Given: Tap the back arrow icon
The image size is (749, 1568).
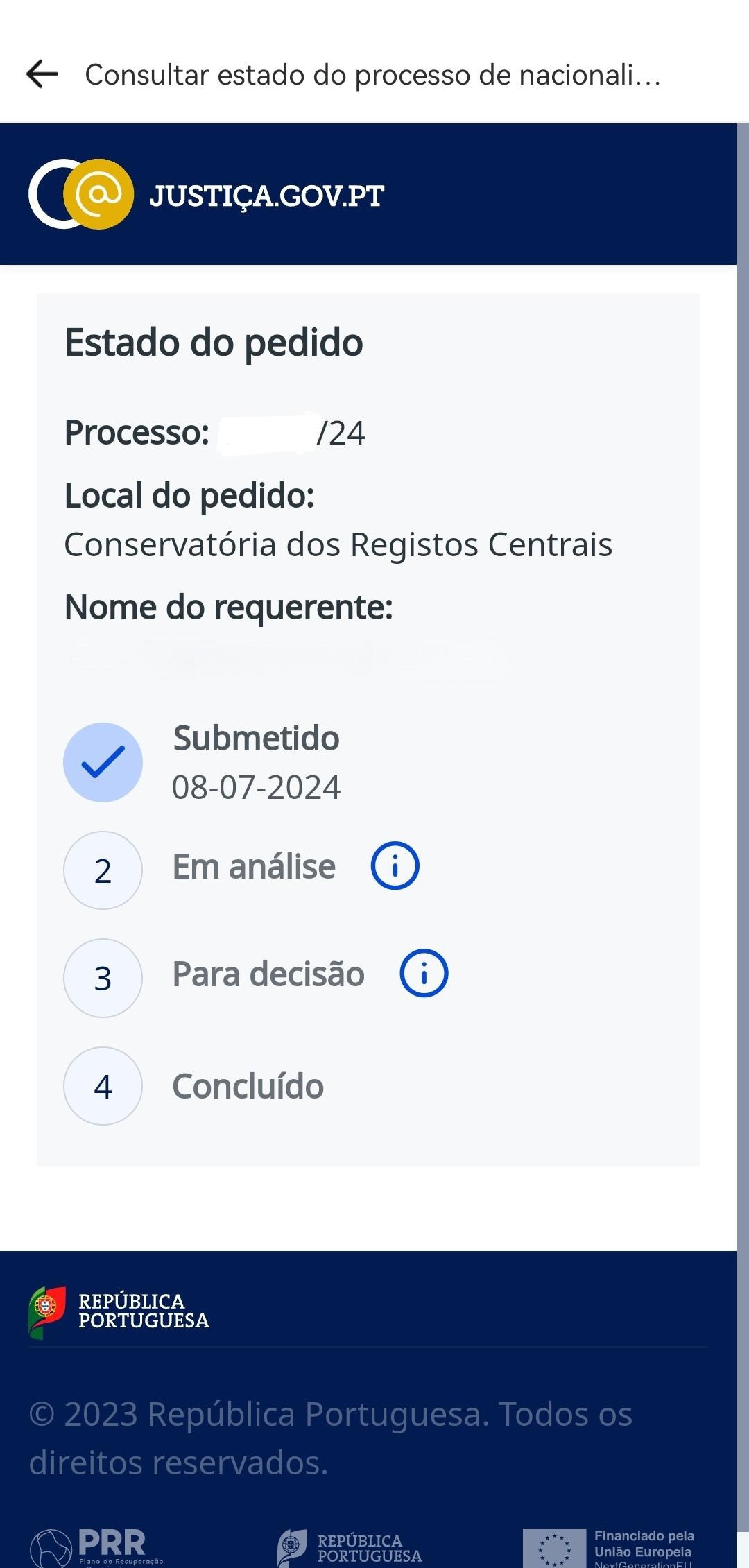Looking at the screenshot, I should click(42, 74).
